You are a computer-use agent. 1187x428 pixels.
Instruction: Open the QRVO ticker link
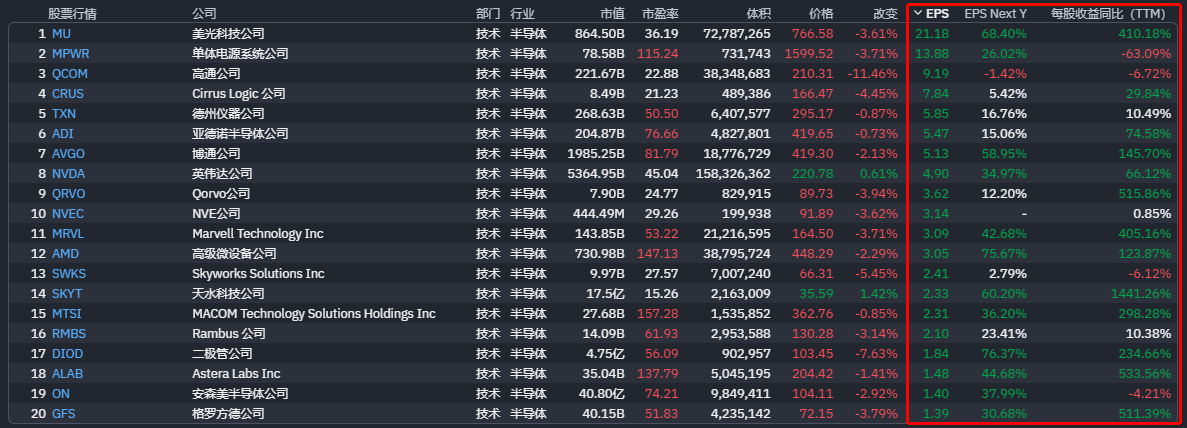69,193
